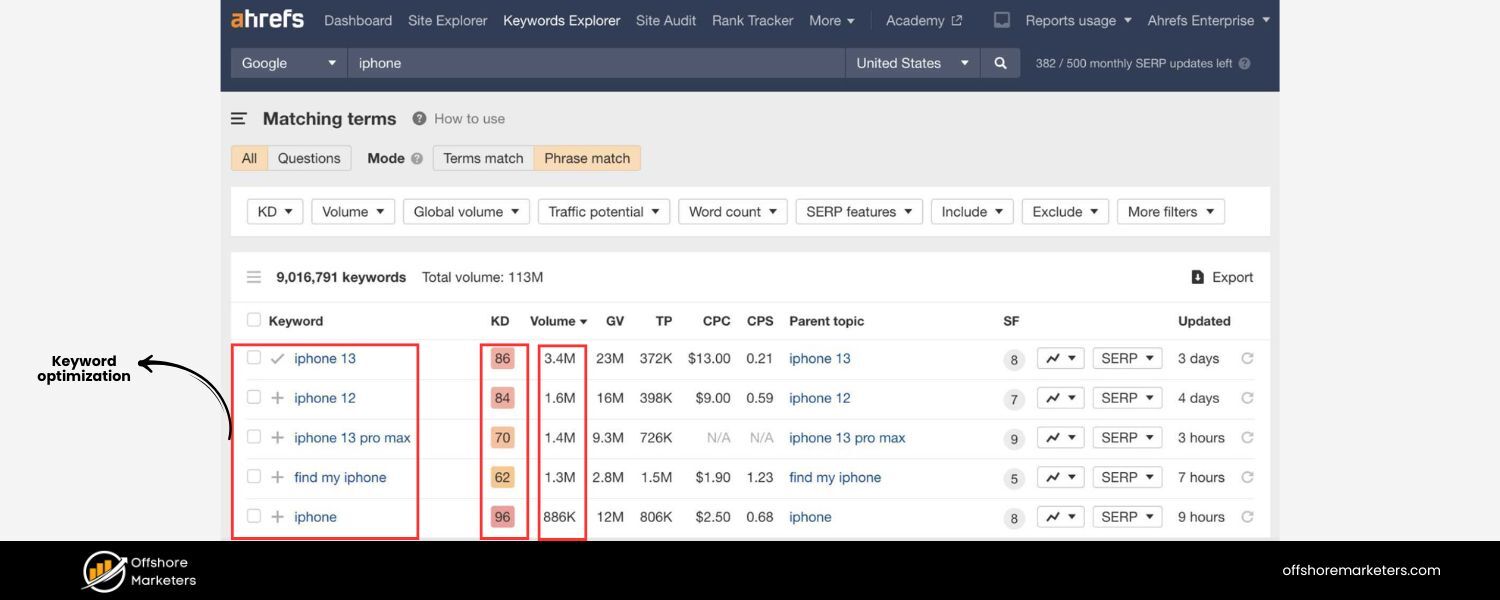Image resolution: width=1500 pixels, height=600 pixels.
Task: Click the search magnifier icon
Action: 1000,62
